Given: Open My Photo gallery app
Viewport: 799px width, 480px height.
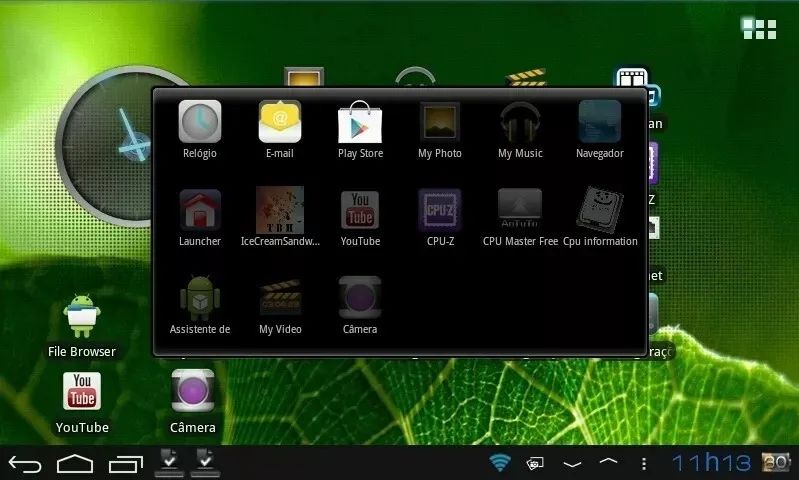Looking at the screenshot, I should point(440,121).
